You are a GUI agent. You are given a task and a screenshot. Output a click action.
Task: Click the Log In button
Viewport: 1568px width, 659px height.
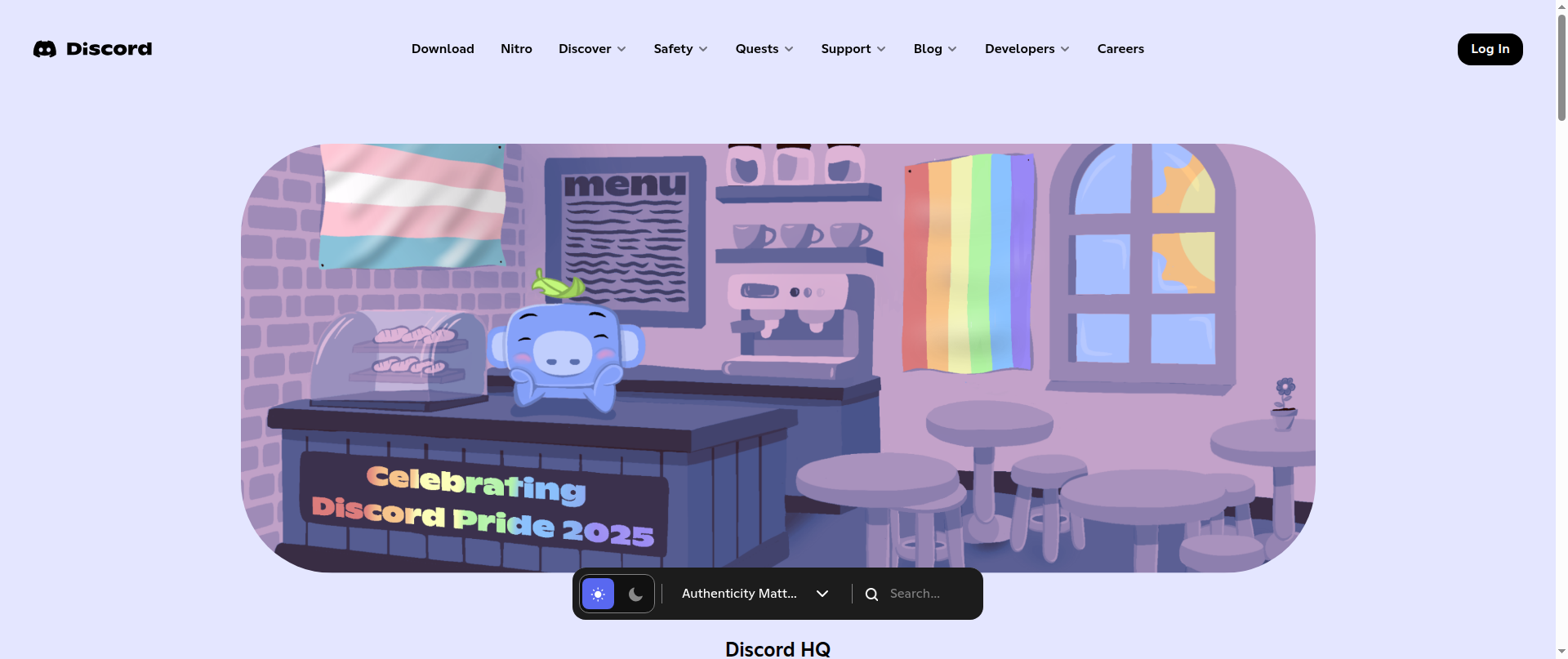tap(1490, 49)
